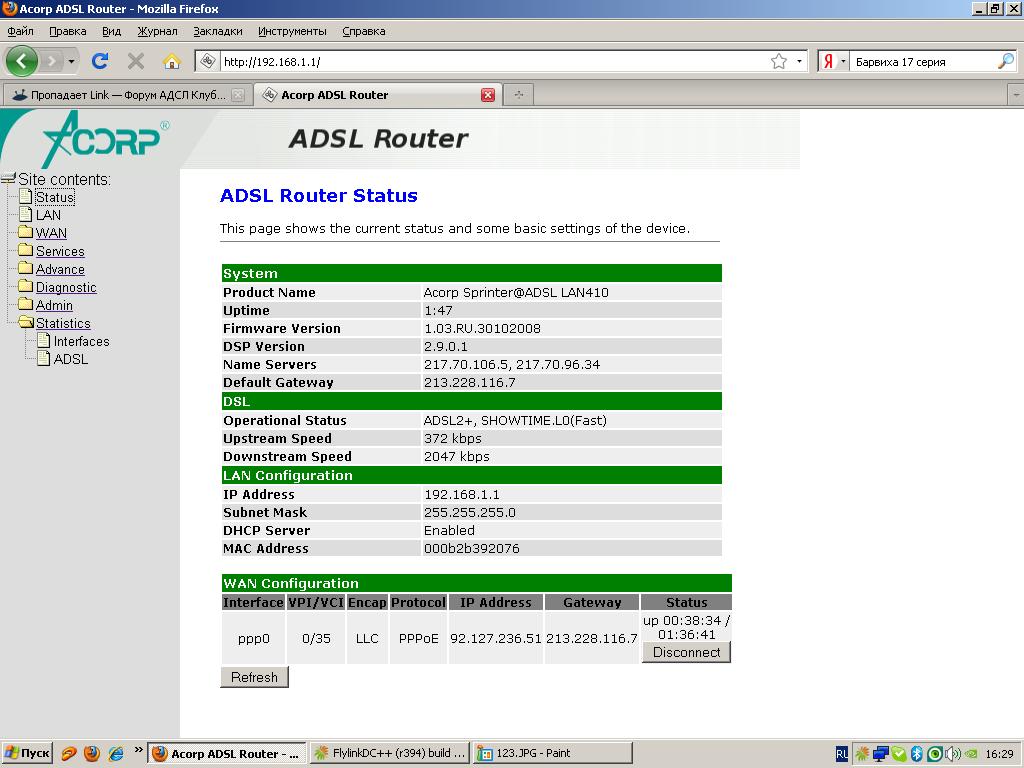Viewport: 1024px width, 768px height.
Task: Click the Default Gateway value 213.228.116.7
Action: [x=470, y=383]
